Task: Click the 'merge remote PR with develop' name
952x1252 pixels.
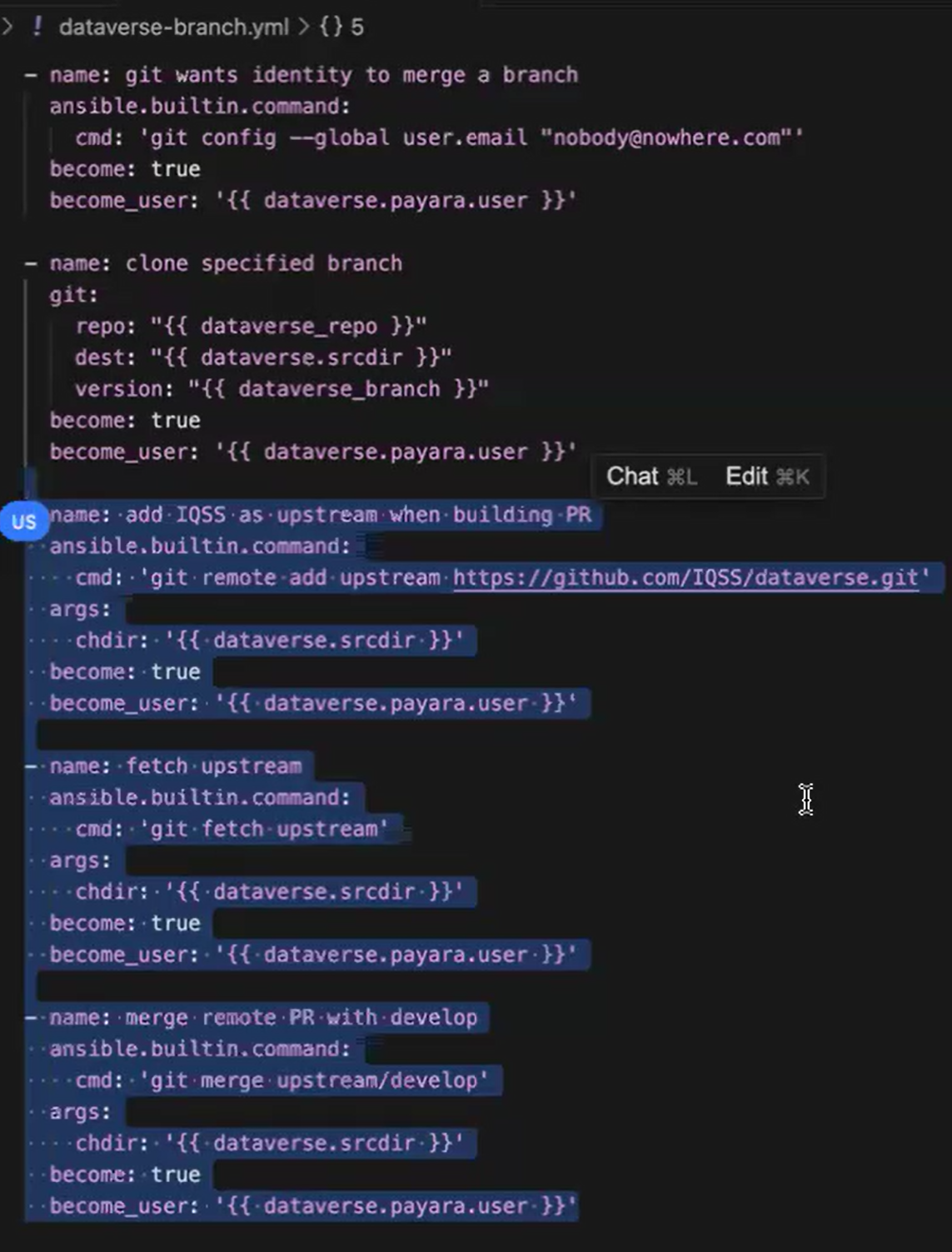Action: (262, 1018)
